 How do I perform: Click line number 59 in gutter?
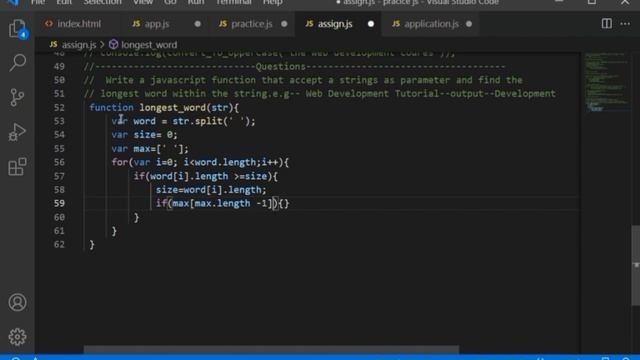[59, 203]
